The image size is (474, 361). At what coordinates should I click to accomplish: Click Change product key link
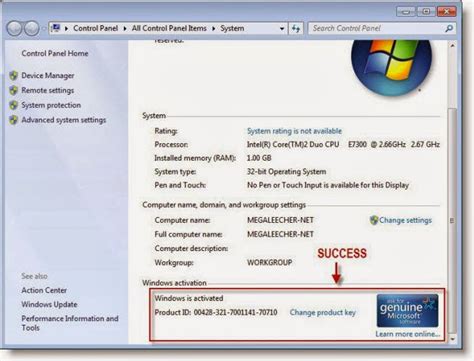click(x=323, y=312)
